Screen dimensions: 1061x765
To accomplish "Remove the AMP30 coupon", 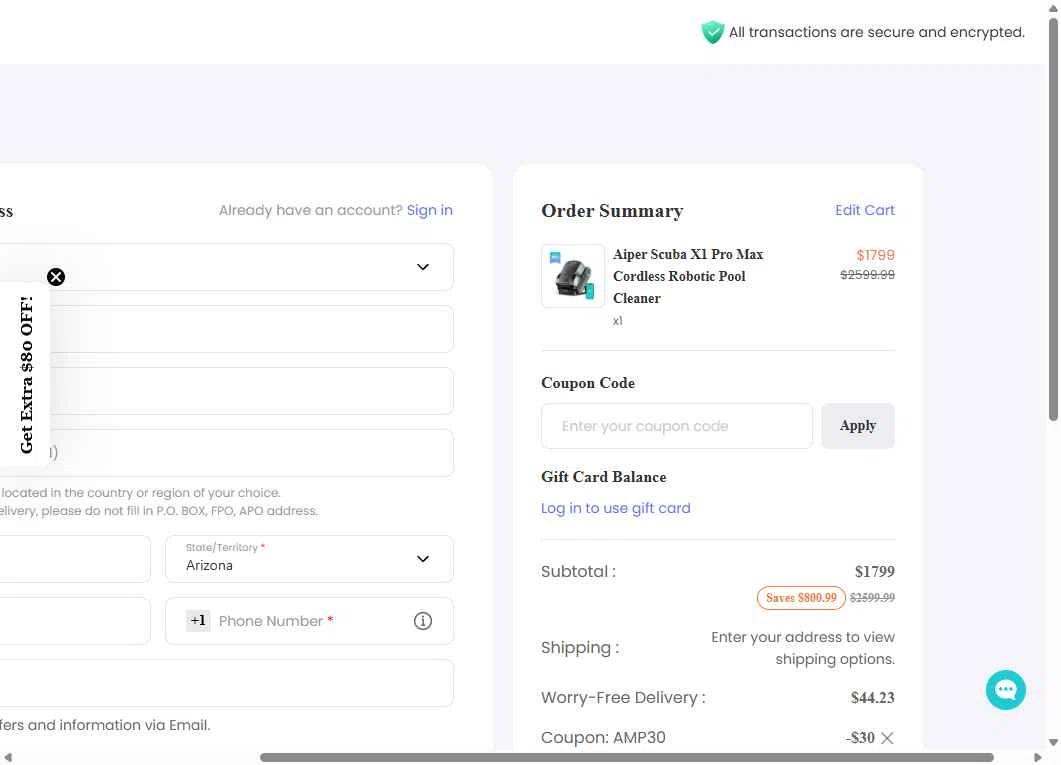I will tap(887, 738).
